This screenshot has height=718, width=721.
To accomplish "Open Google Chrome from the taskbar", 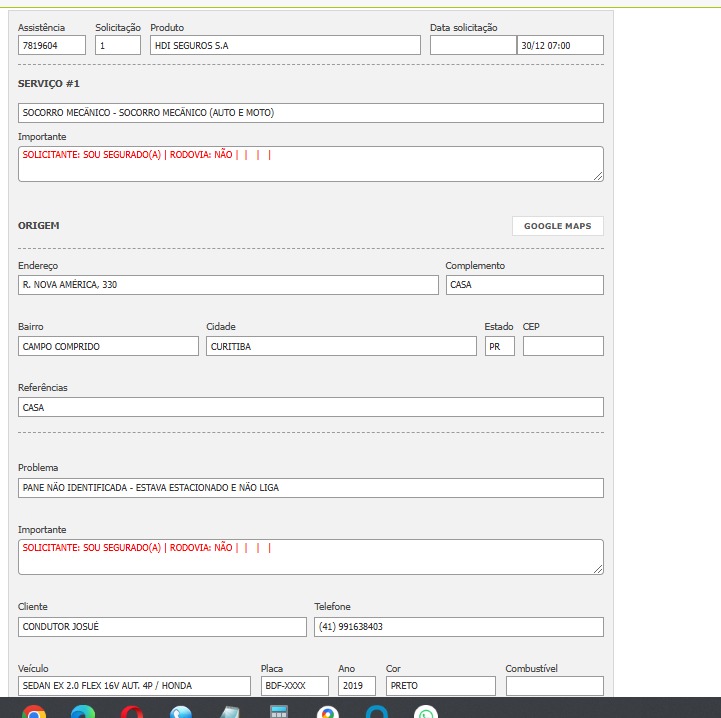I will pyautogui.click(x=34, y=712).
